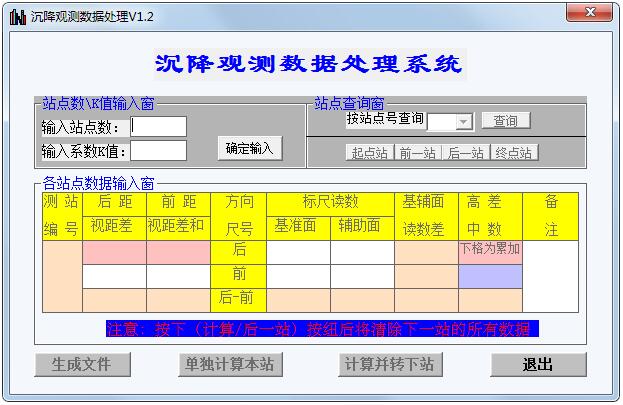Click the pink 后距 cell in the 后 row
This screenshot has width=623, height=405.
[x=114, y=252]
